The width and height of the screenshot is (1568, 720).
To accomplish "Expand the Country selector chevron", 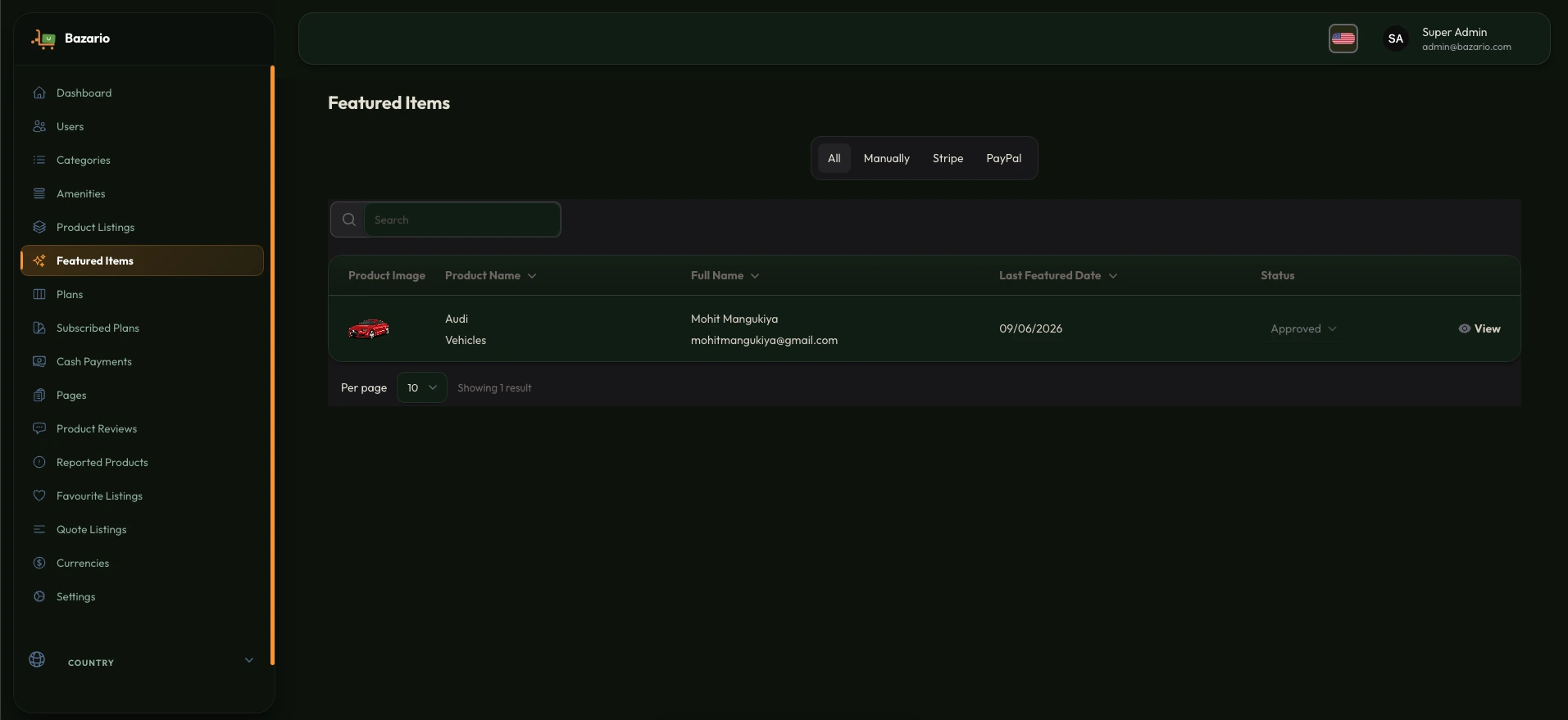I will click(249, 660).
